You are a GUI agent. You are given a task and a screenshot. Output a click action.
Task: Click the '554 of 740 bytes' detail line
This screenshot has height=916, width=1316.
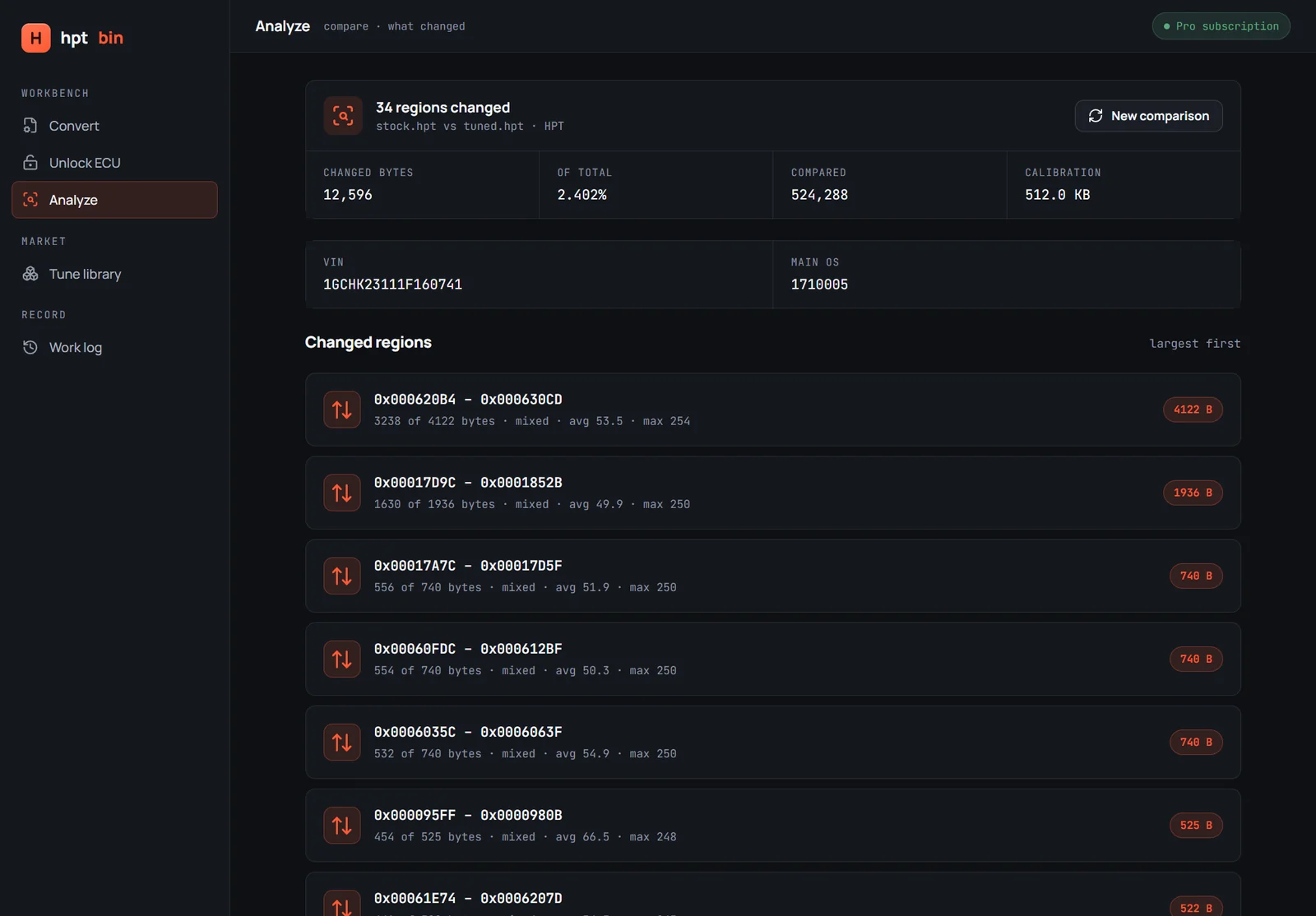(526, 671)
